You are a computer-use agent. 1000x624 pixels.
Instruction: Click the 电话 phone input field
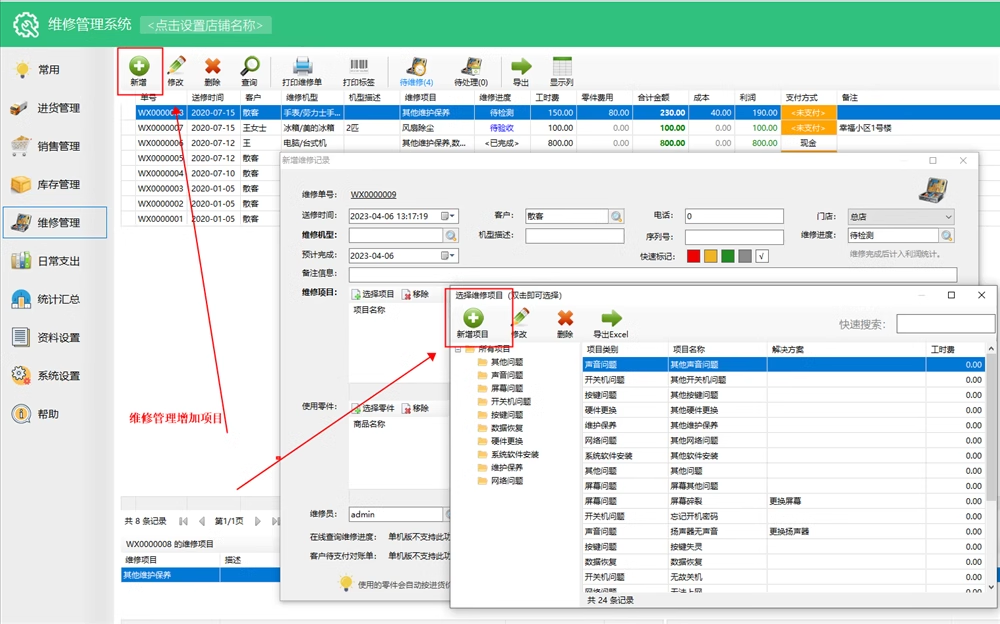click(x=734, y=216)
